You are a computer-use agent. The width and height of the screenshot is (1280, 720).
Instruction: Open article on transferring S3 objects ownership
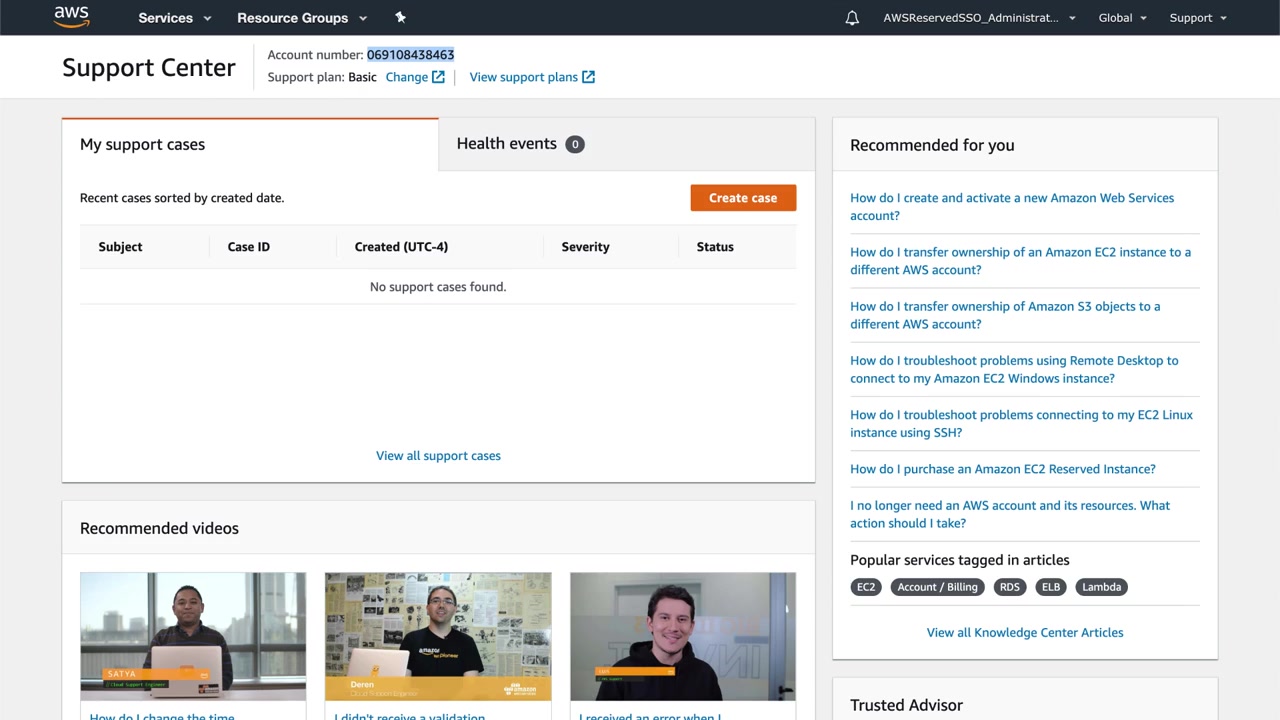(x=1005, y=315)
